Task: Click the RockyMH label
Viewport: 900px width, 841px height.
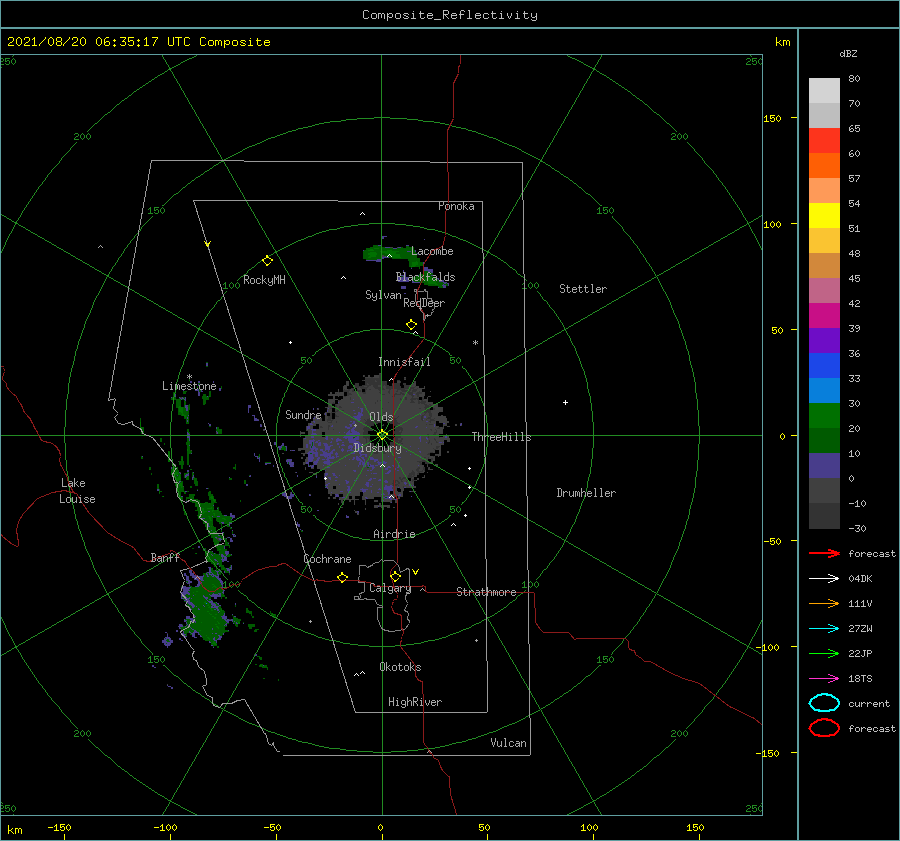Action: click(x=264, y=280)
